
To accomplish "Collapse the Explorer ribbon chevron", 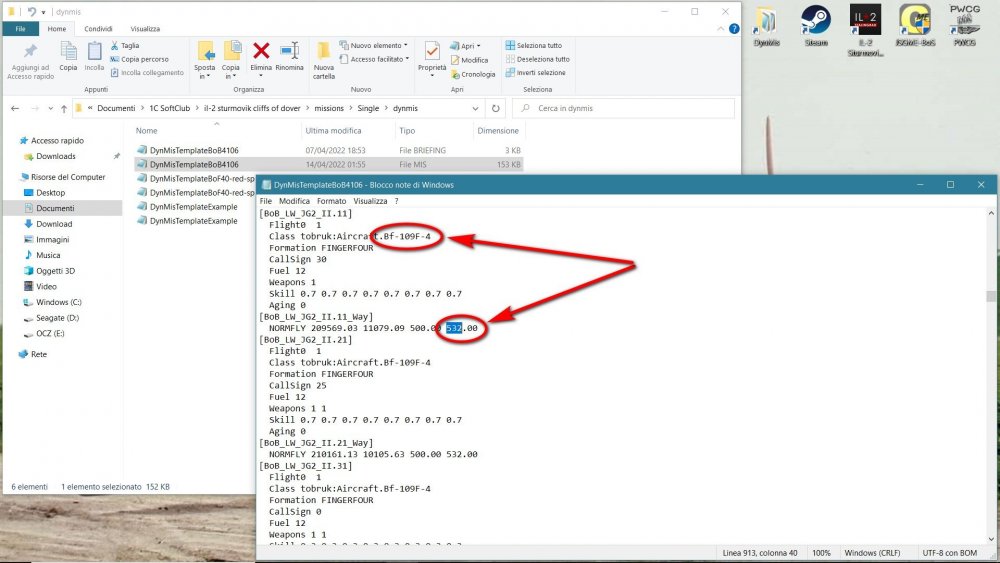I will [x=721, y=29].
